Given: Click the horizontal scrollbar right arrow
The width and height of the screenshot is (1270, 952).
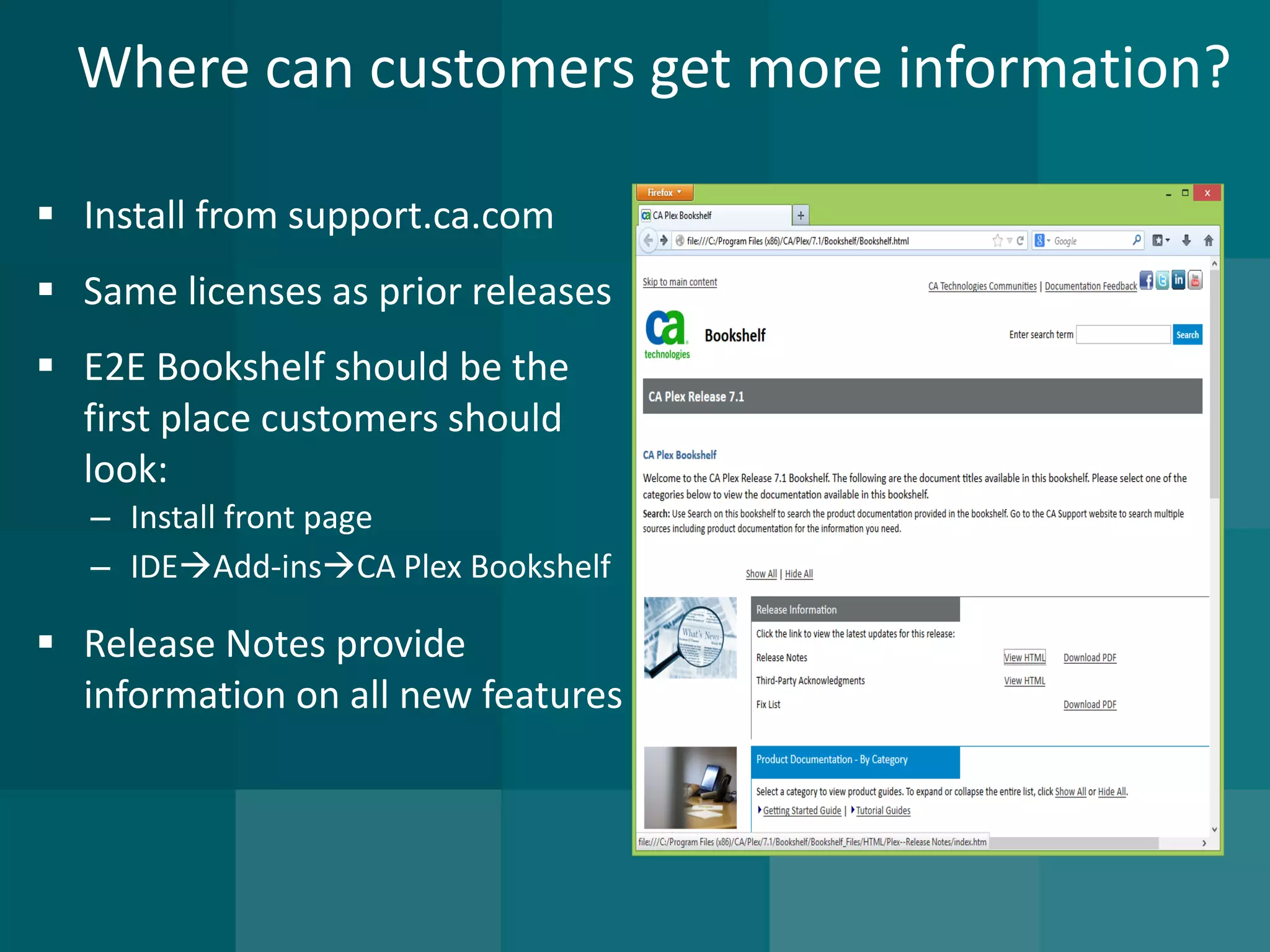Looking at the screenshot, I should coord(1204,843).
